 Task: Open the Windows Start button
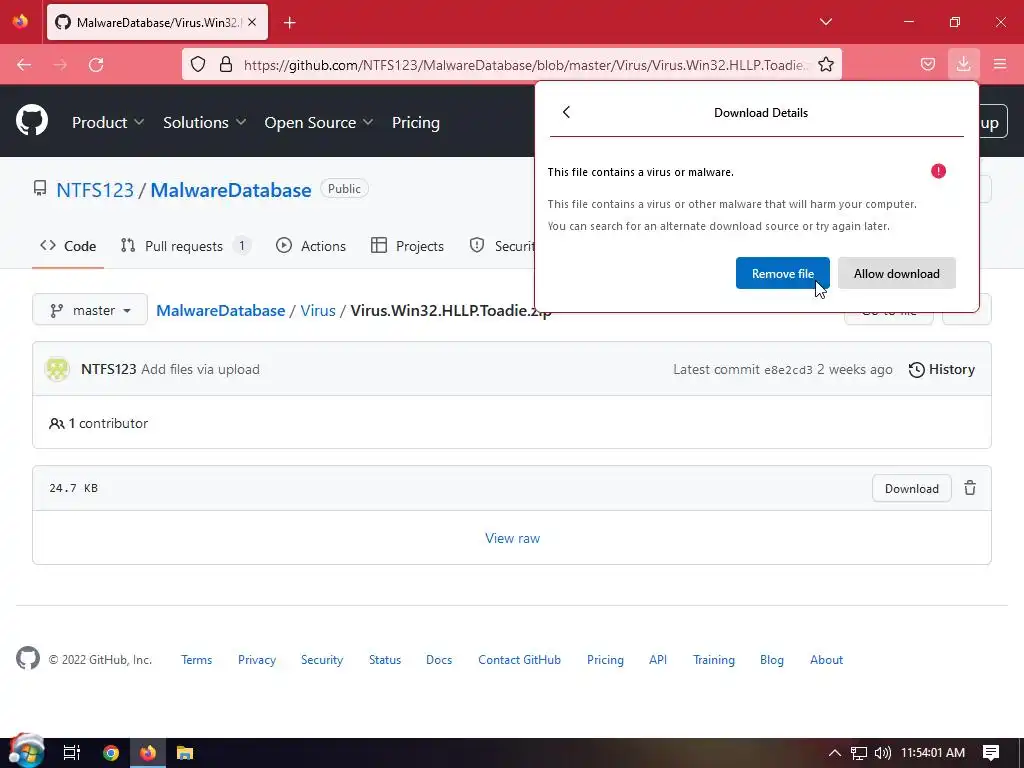click(26, 752)
